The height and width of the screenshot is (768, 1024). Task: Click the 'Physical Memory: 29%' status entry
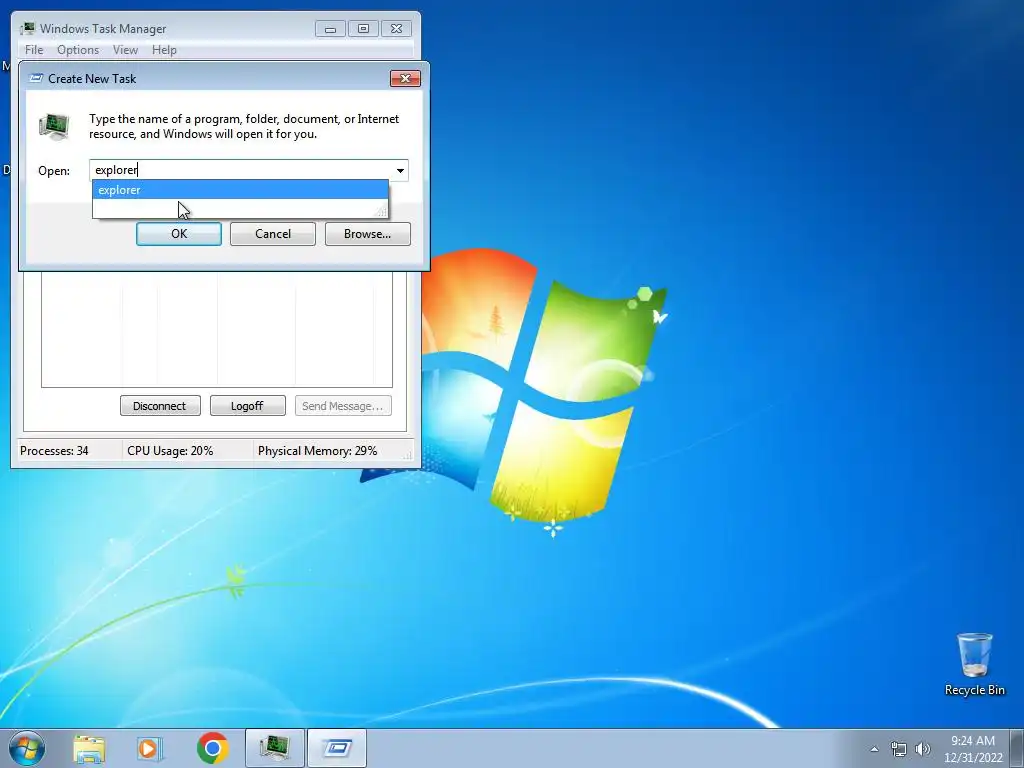point(317,451)
